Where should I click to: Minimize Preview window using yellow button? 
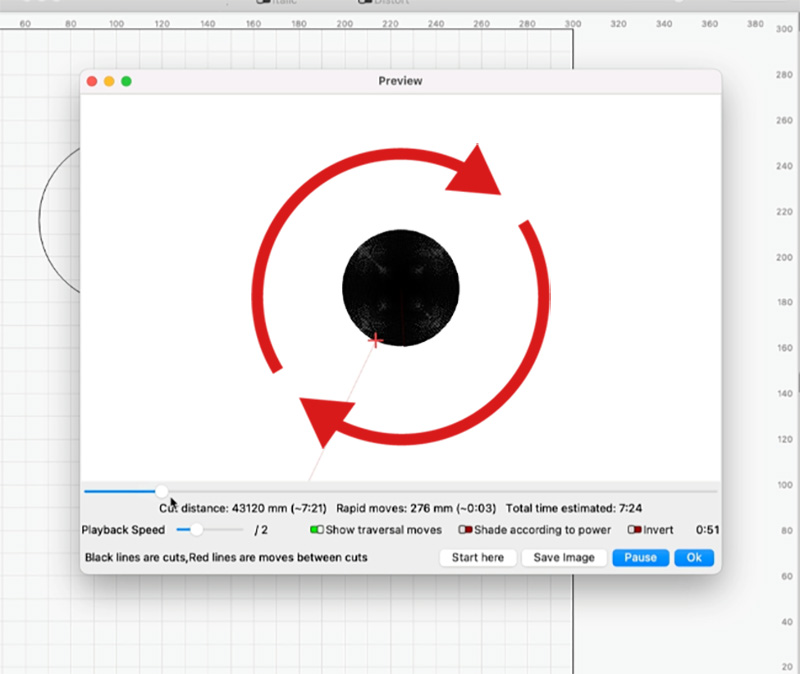[109, 81]
